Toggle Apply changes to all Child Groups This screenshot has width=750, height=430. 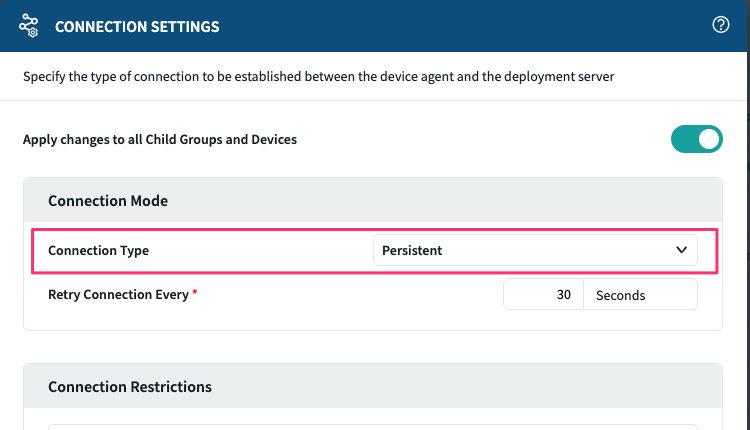coord(696,139)
